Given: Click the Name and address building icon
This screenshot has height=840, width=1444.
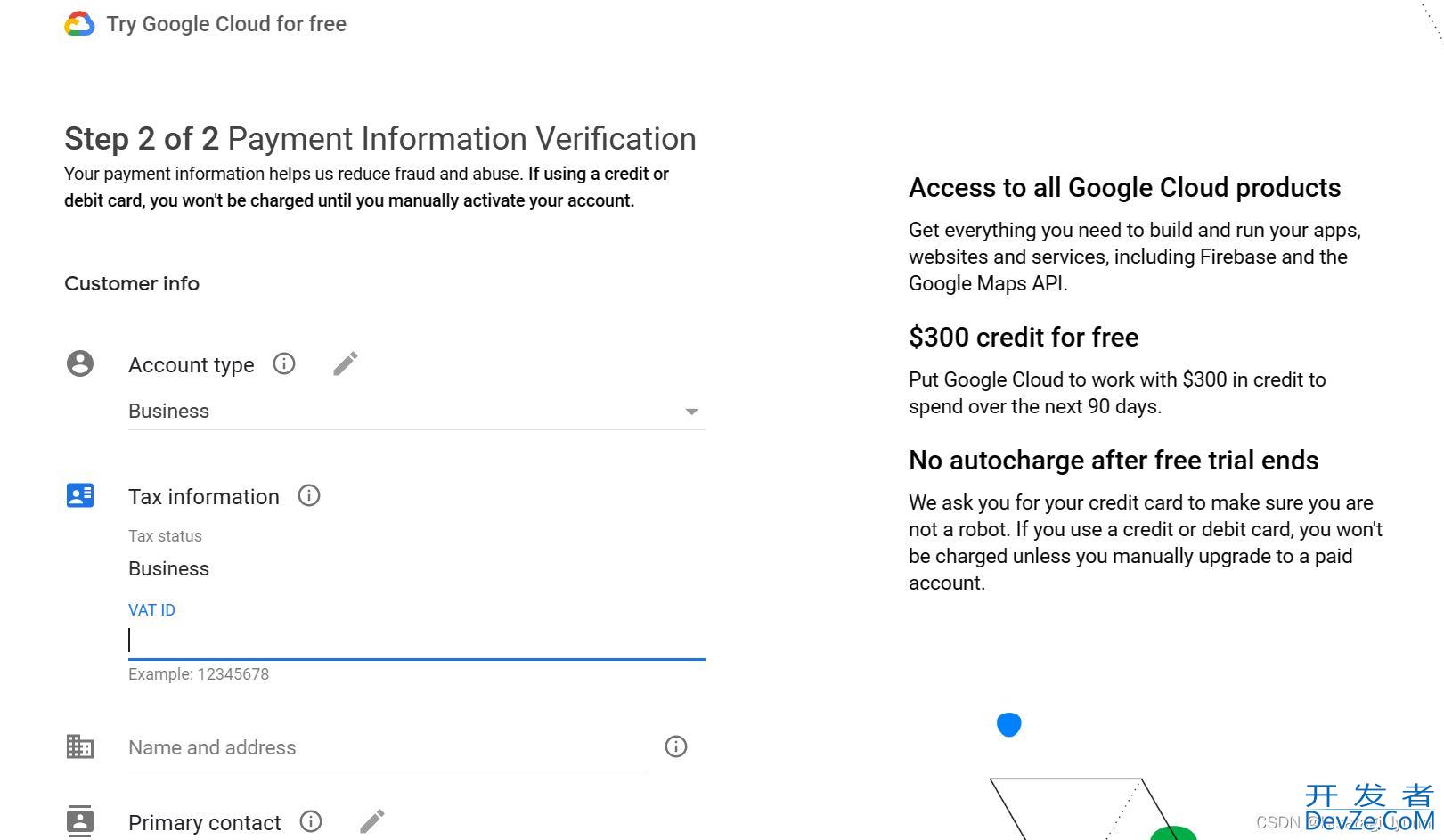Looking at the screenshot, I should (x=80, y=746).
